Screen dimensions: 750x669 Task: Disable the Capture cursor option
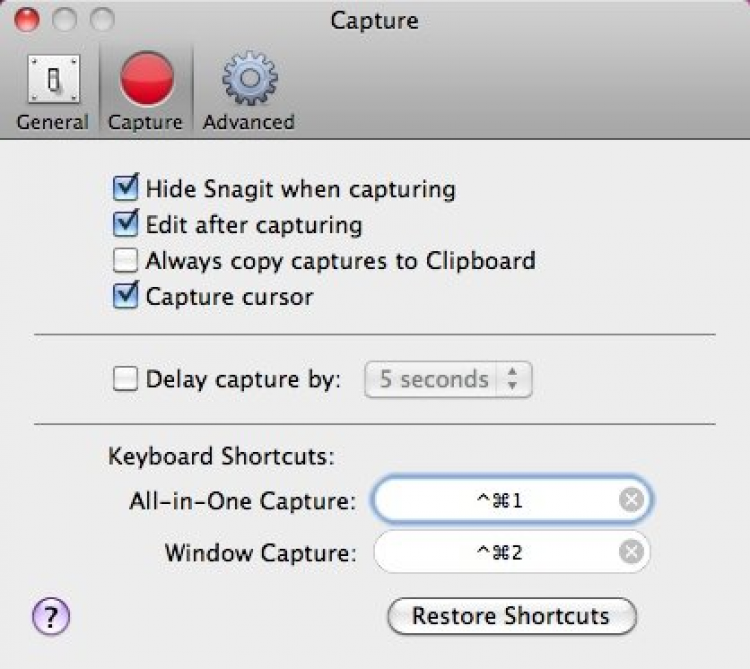point(126,297)
